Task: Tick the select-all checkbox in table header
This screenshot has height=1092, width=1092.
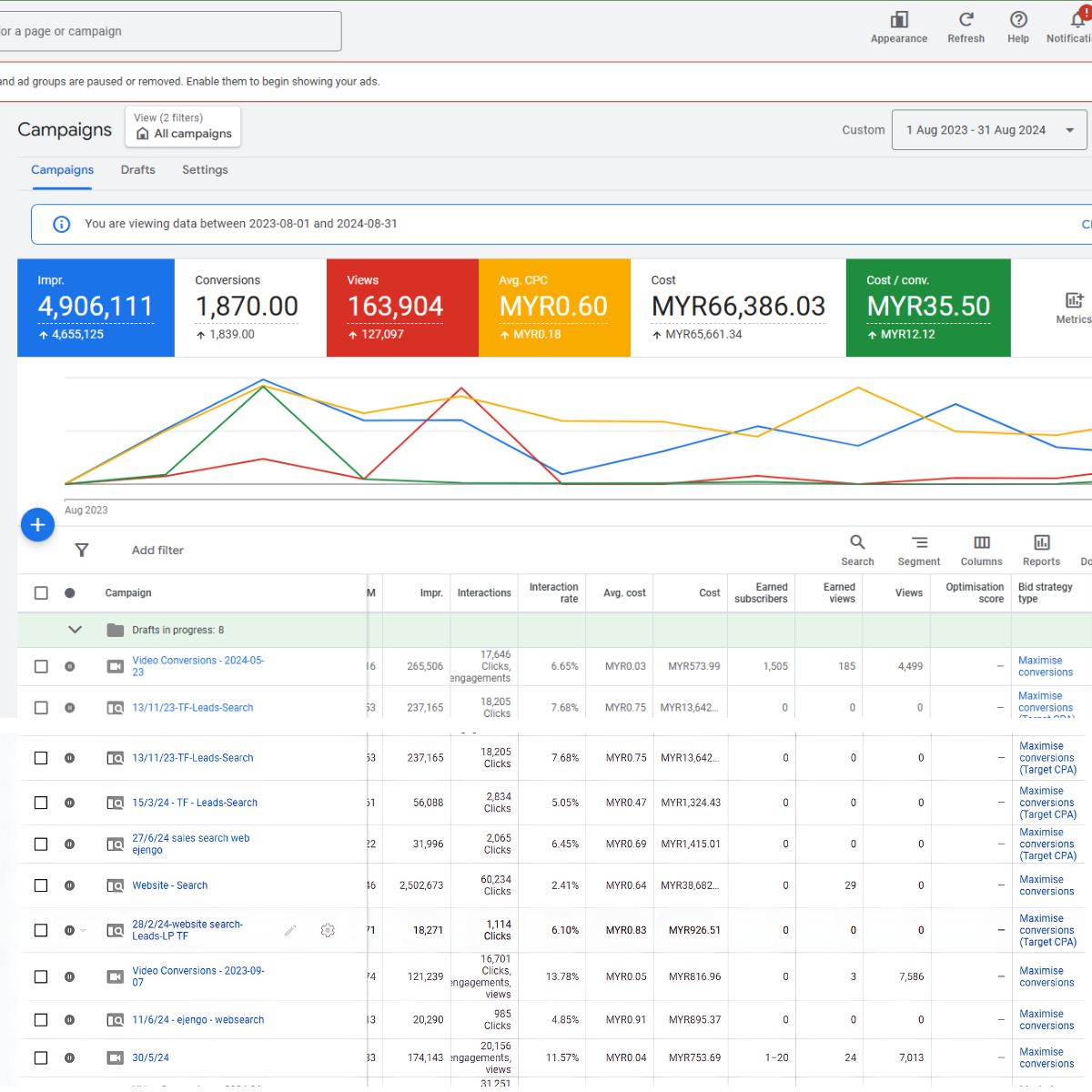Action: click(x=41, y=593)
